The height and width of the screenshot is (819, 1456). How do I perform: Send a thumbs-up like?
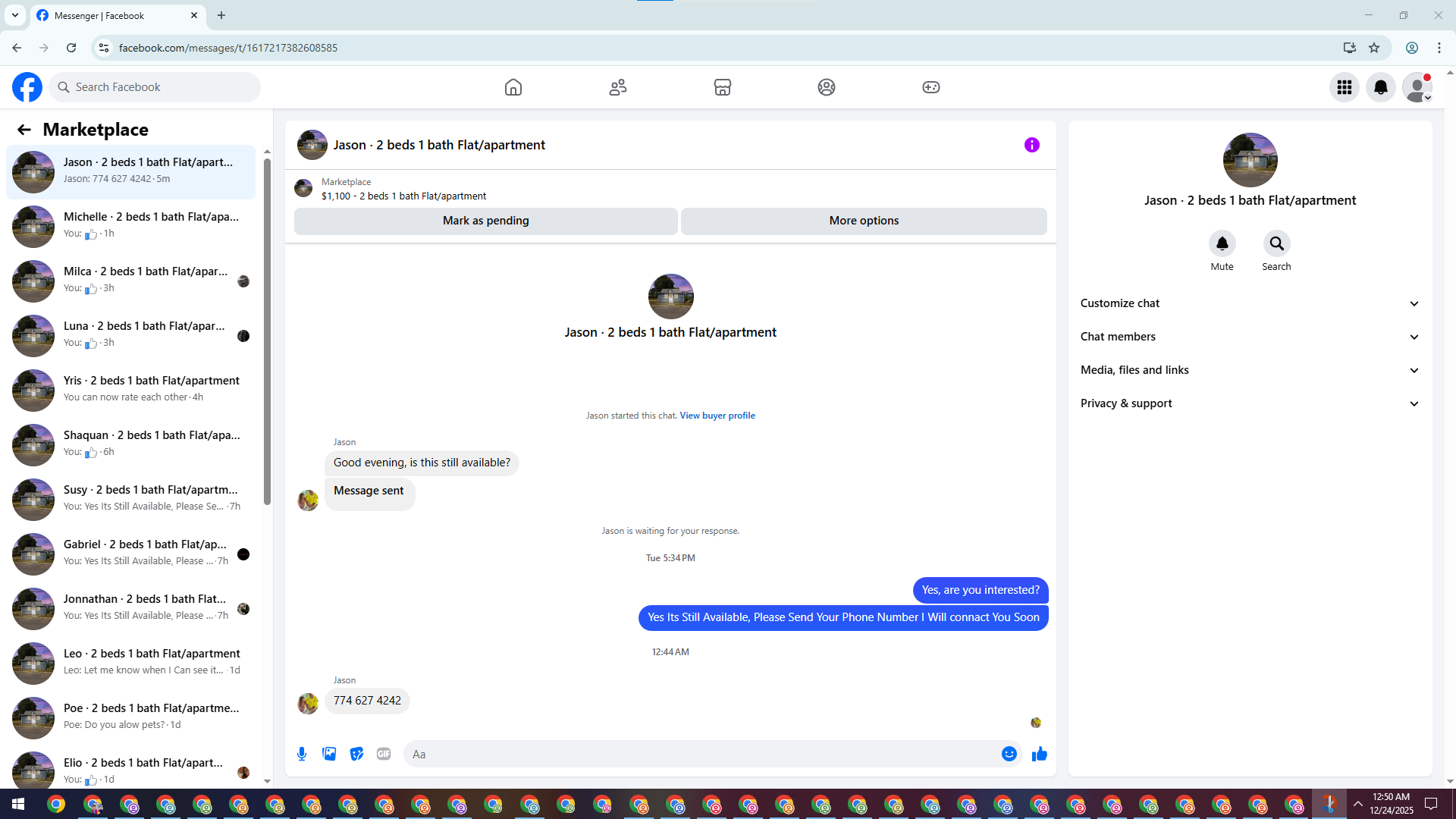[1039, 754]
